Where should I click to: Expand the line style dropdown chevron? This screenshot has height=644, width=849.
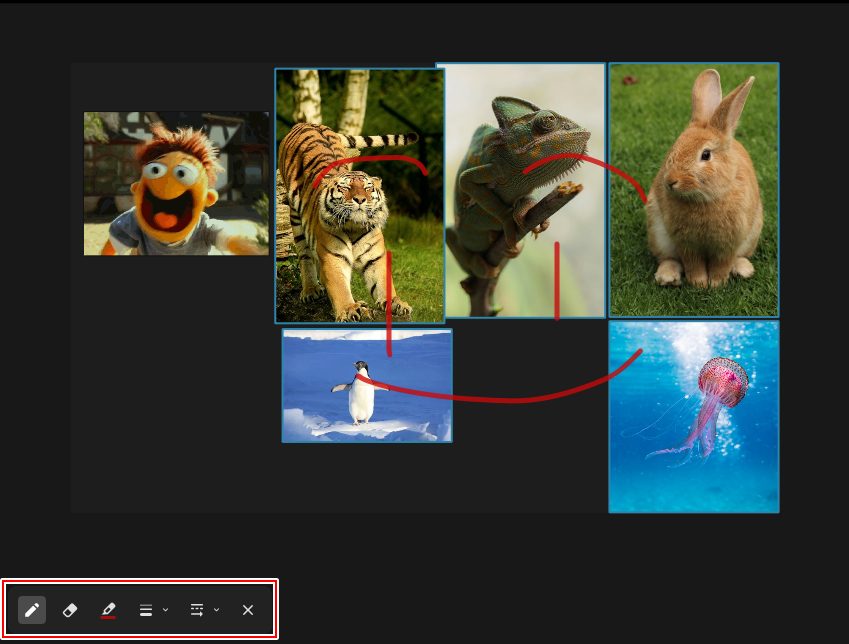217,610
